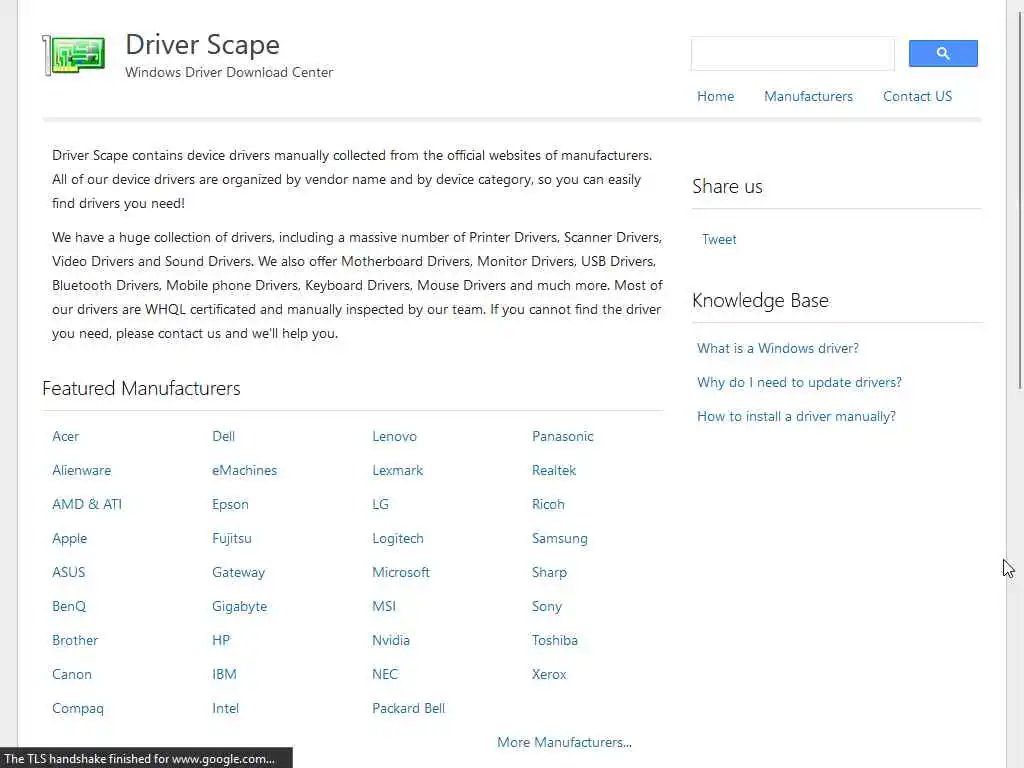Open the Dell manufacturer page
This screenshot has width=1024, height=768.
pos(223,436)
